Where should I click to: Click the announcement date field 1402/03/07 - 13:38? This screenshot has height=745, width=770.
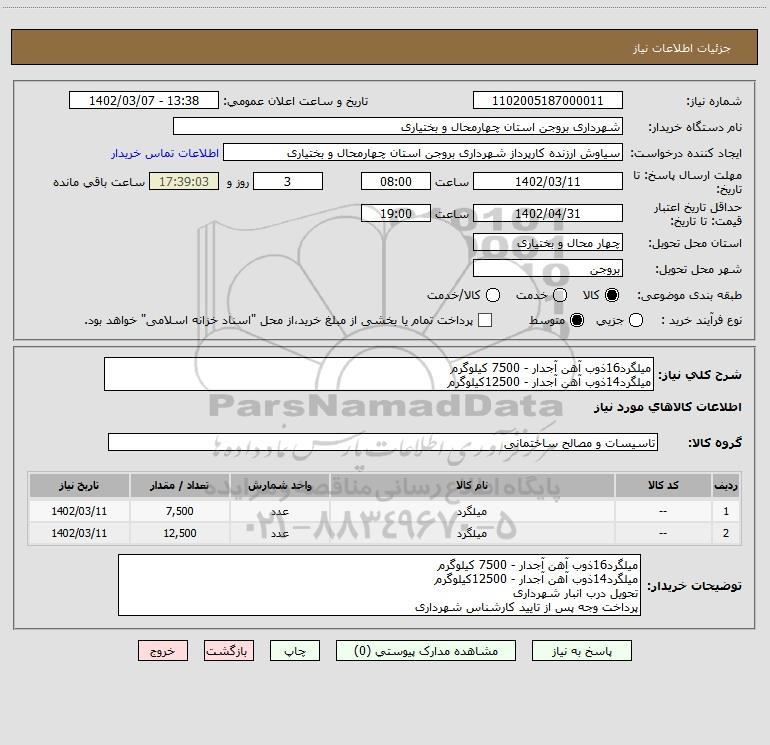144,101
